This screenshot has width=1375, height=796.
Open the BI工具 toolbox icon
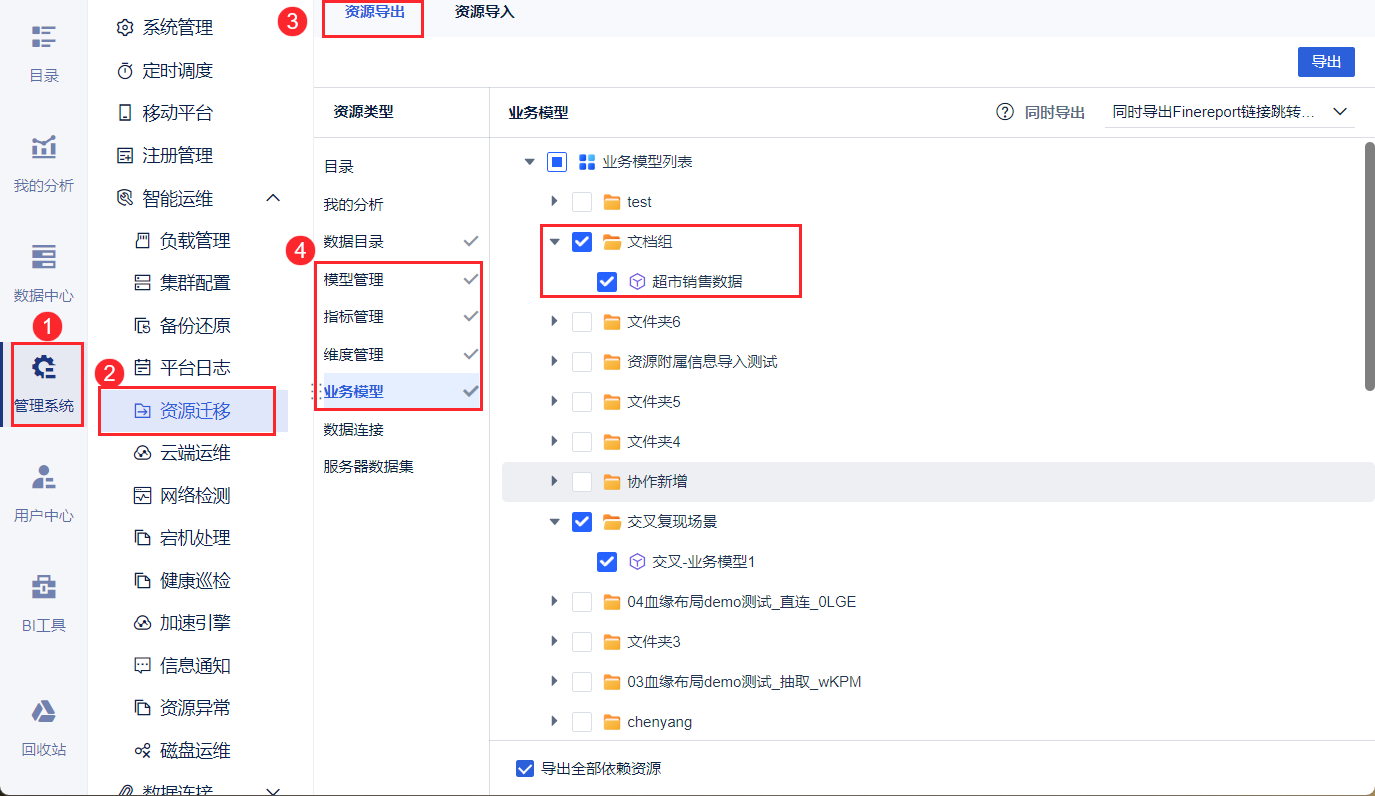pos(43,587)
